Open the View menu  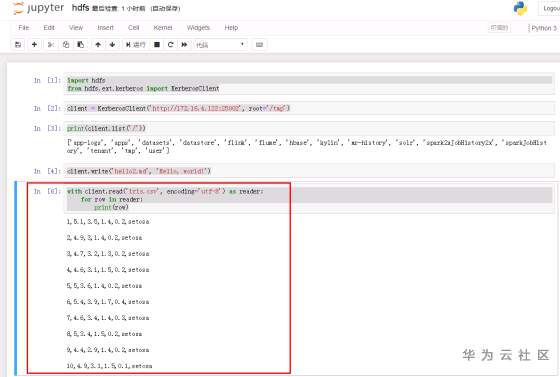pos(76,27)
